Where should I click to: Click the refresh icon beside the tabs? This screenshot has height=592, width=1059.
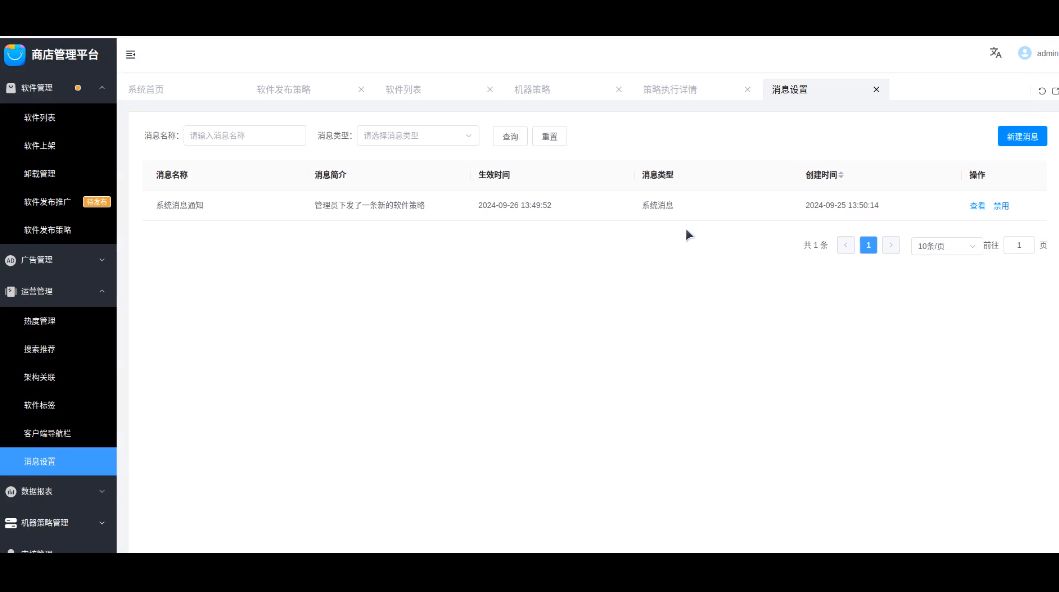(x=1041, y=90)
